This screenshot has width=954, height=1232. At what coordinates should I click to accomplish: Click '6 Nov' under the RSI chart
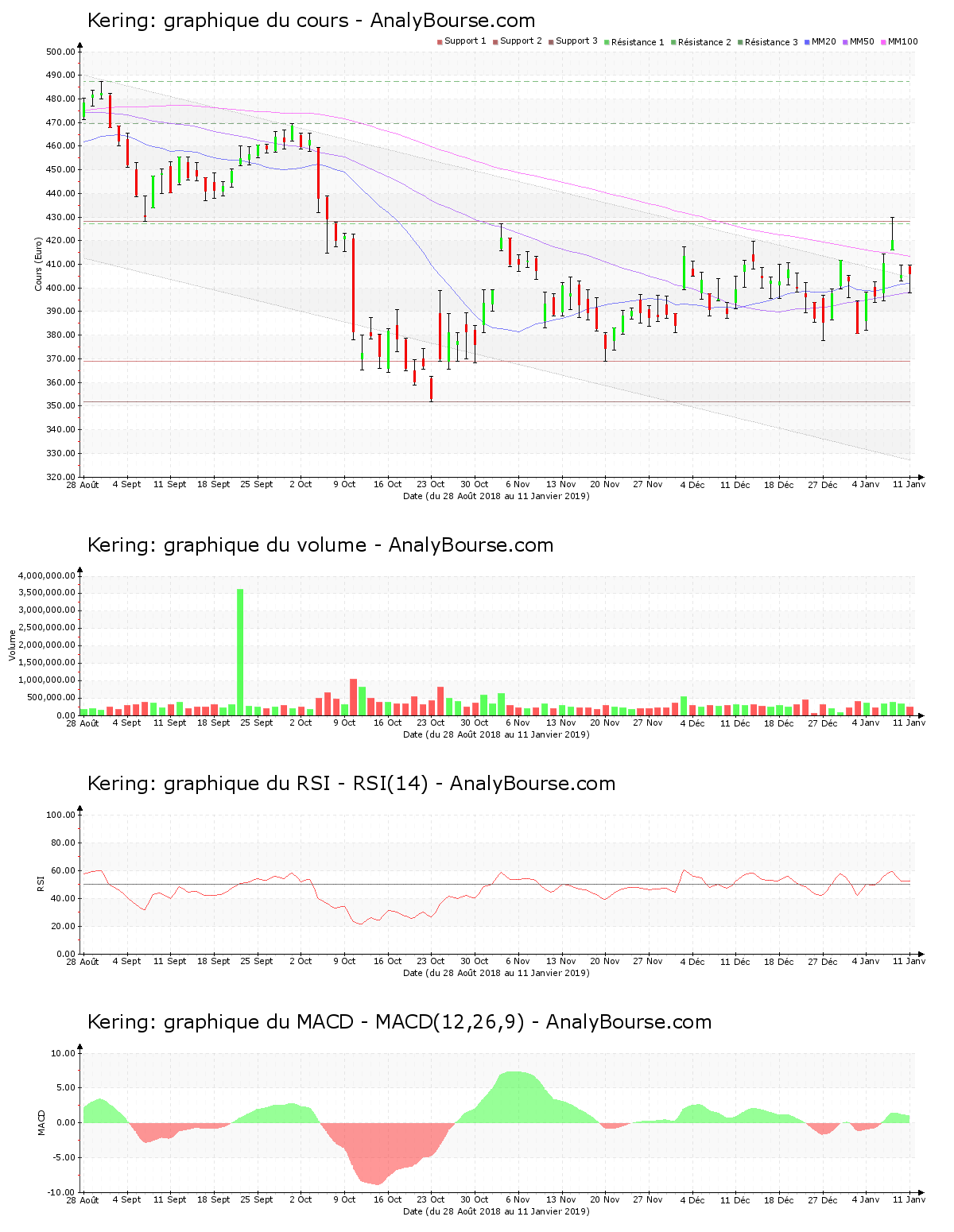[x=518, y=961]
